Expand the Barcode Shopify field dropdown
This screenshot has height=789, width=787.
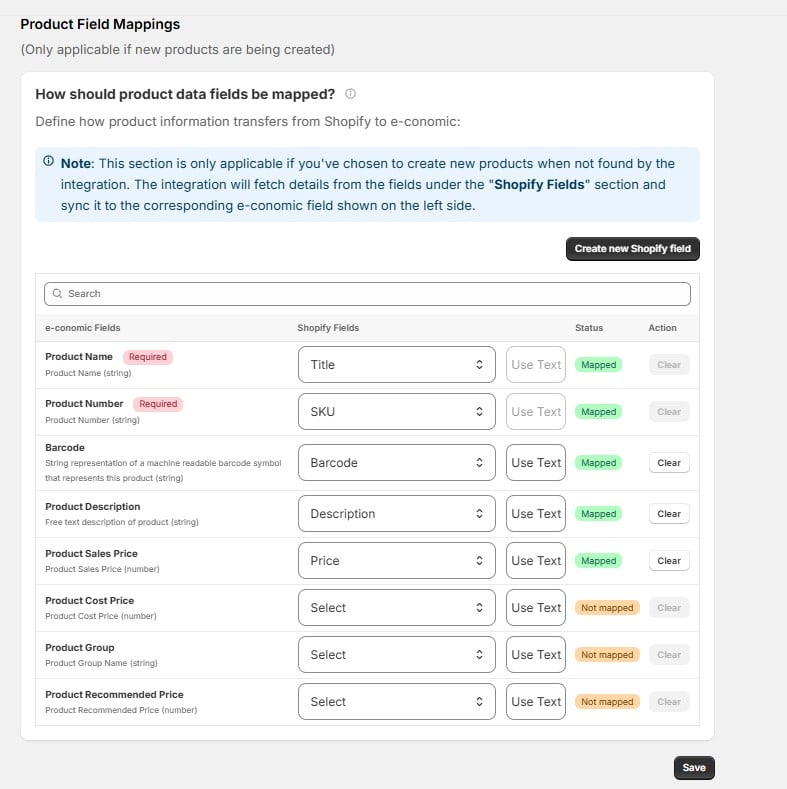click(x=397, y=462)
